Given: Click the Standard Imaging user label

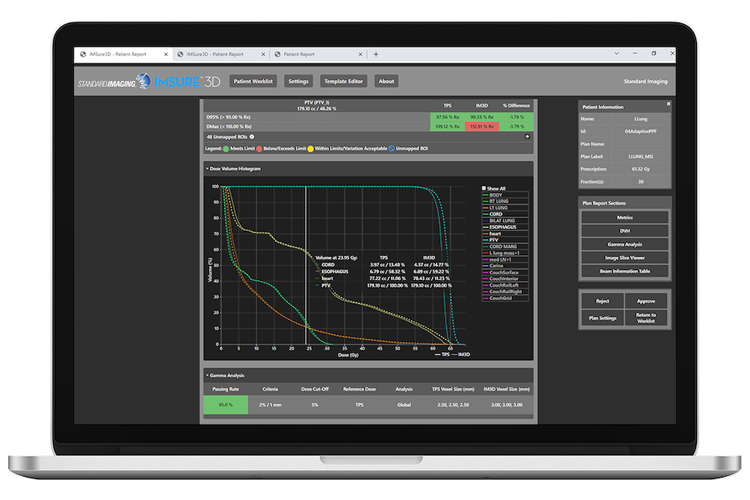Looking at the screenshot, I should (x=645, y=81).
